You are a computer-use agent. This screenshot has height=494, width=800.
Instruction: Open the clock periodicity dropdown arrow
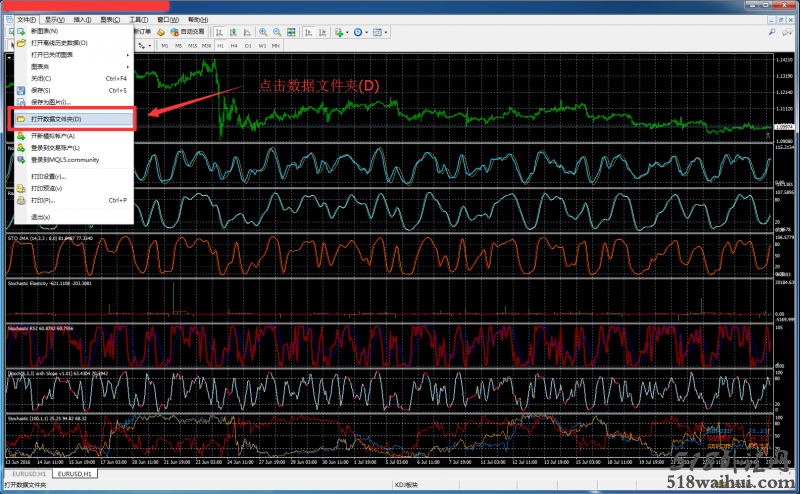(367, 33)
